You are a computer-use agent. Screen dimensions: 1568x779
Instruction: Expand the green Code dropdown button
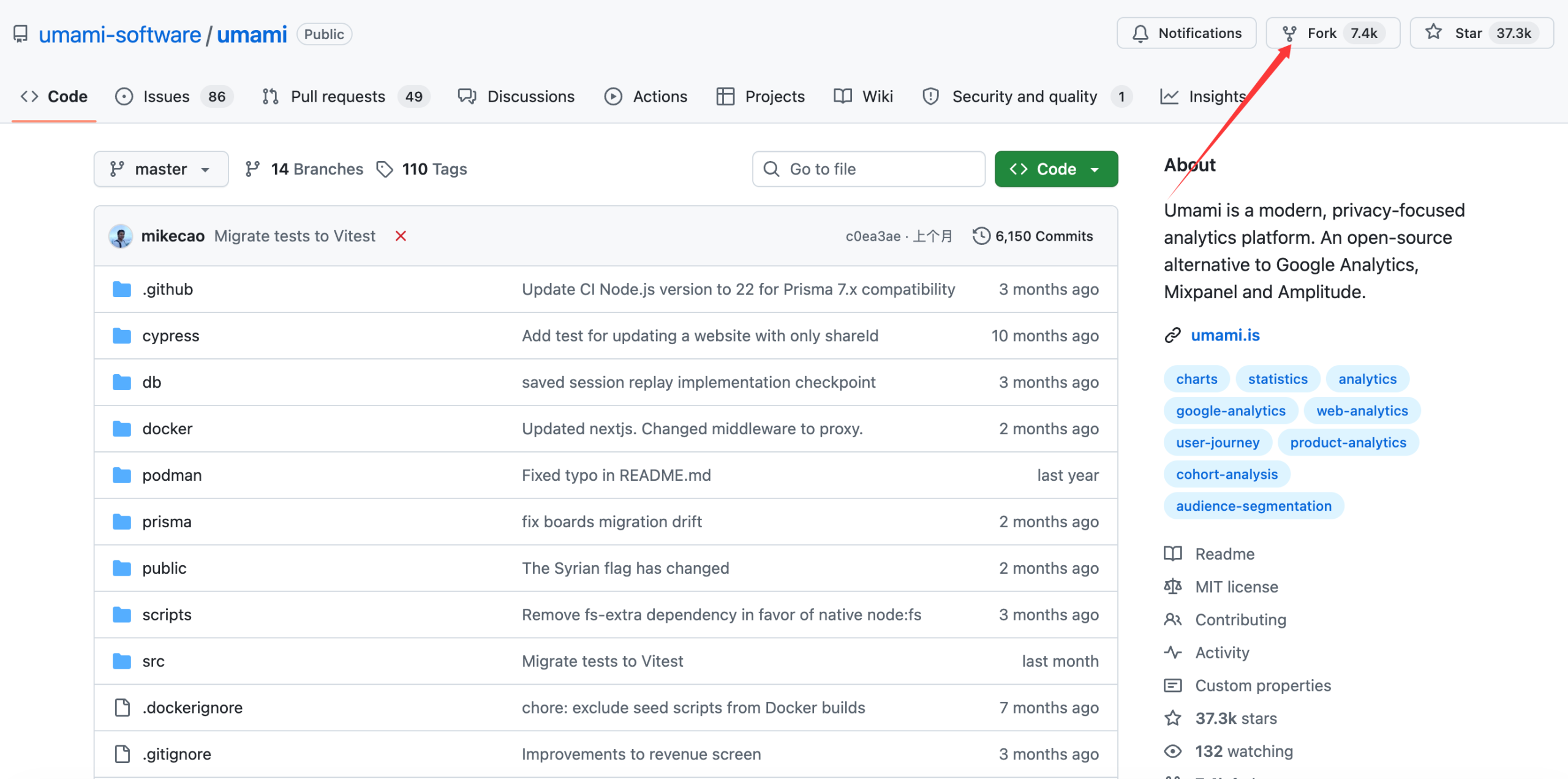(1056, 169)
